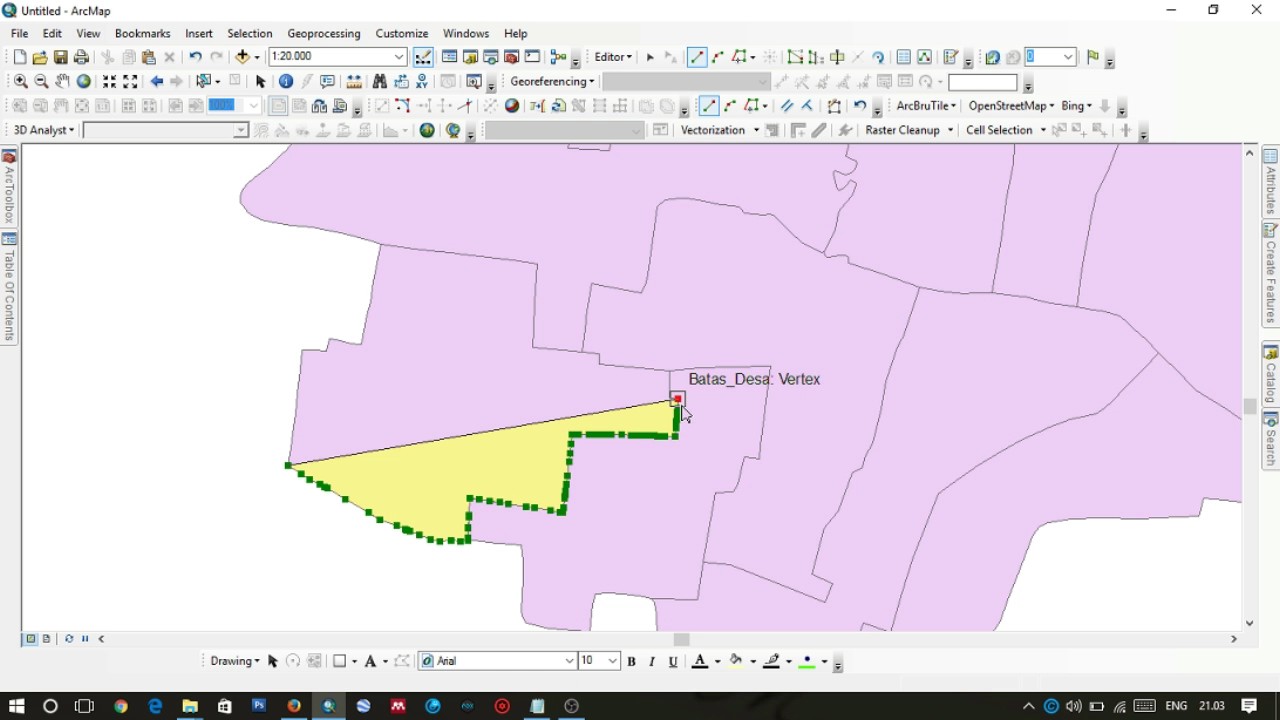Toggle bold text formatting

tap(632, 661)
